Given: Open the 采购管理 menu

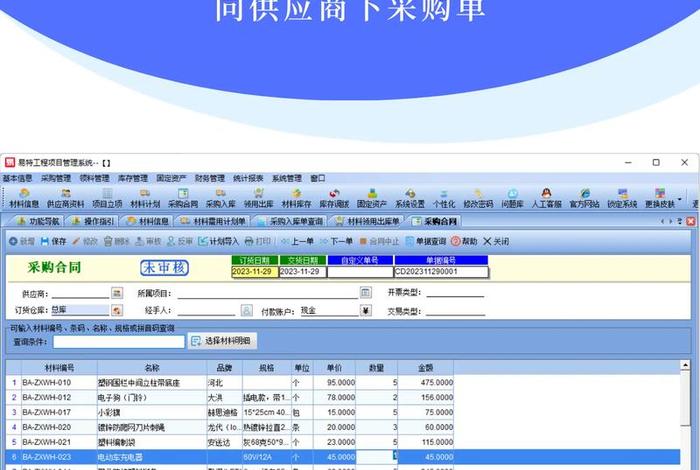Looking at the screenshot, I should click(x=56, y=178).
